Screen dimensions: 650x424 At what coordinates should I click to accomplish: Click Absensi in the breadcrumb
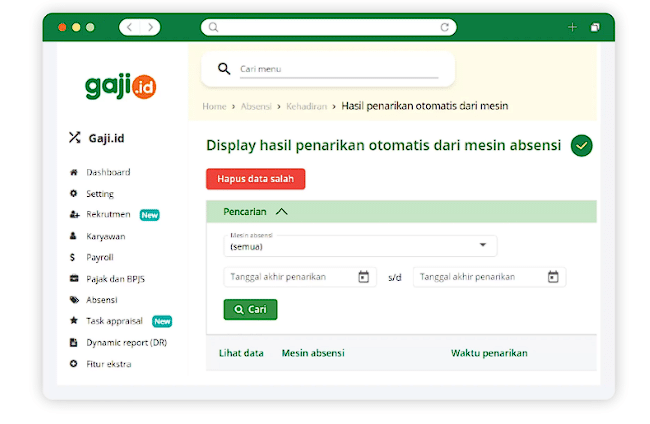(256, 105)
